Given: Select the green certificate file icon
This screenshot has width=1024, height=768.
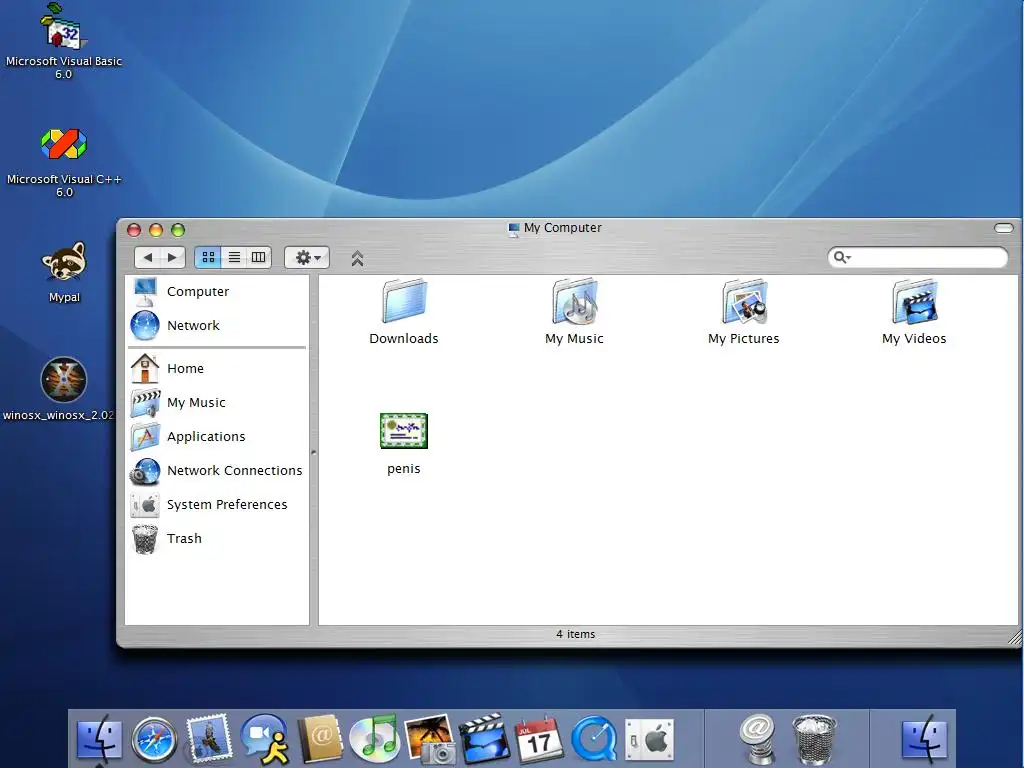Looking at the screenshot, I should tap(404, 431).
